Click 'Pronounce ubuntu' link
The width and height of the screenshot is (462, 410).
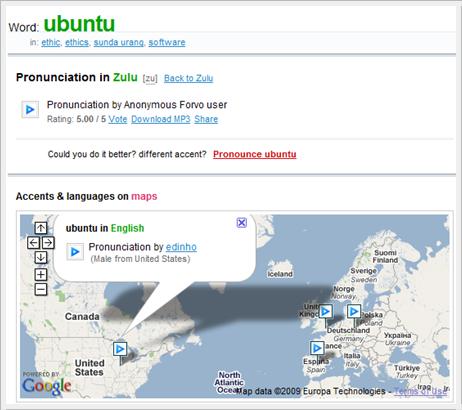click(255, 154)
